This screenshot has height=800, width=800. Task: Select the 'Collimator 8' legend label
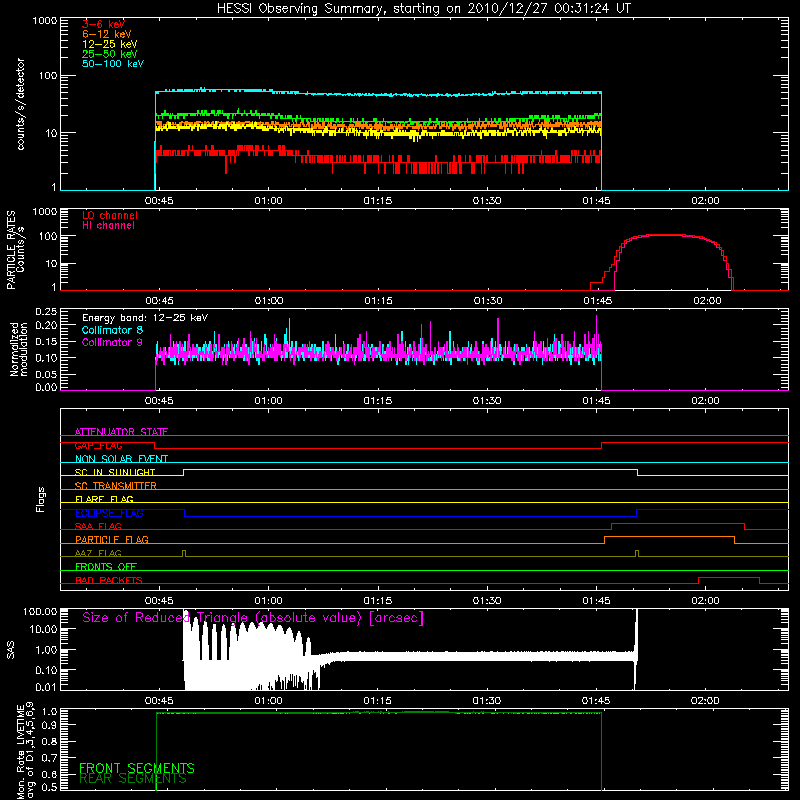pos(112,330)
